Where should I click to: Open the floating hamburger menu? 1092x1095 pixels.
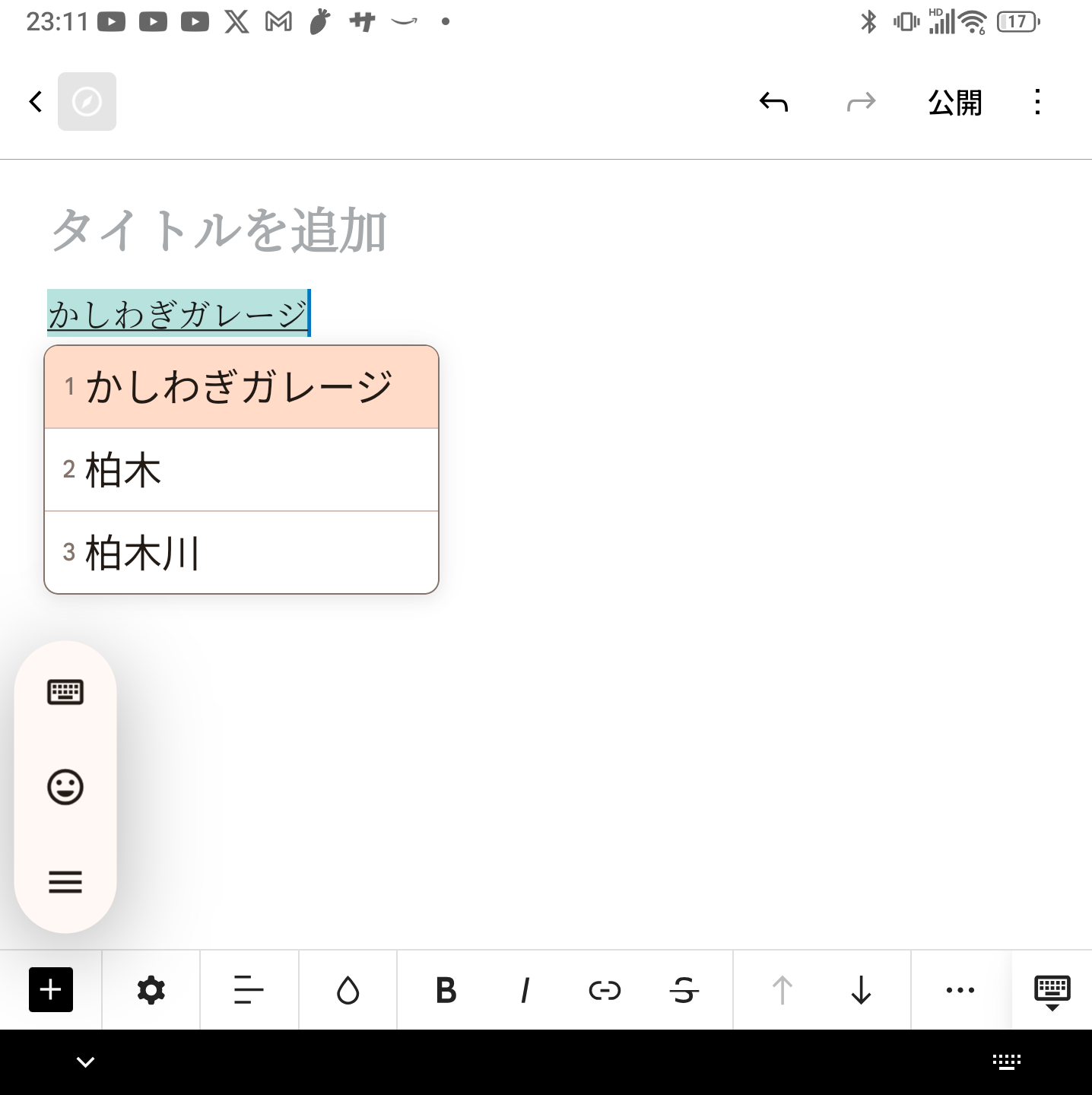[x=65, y=882]
